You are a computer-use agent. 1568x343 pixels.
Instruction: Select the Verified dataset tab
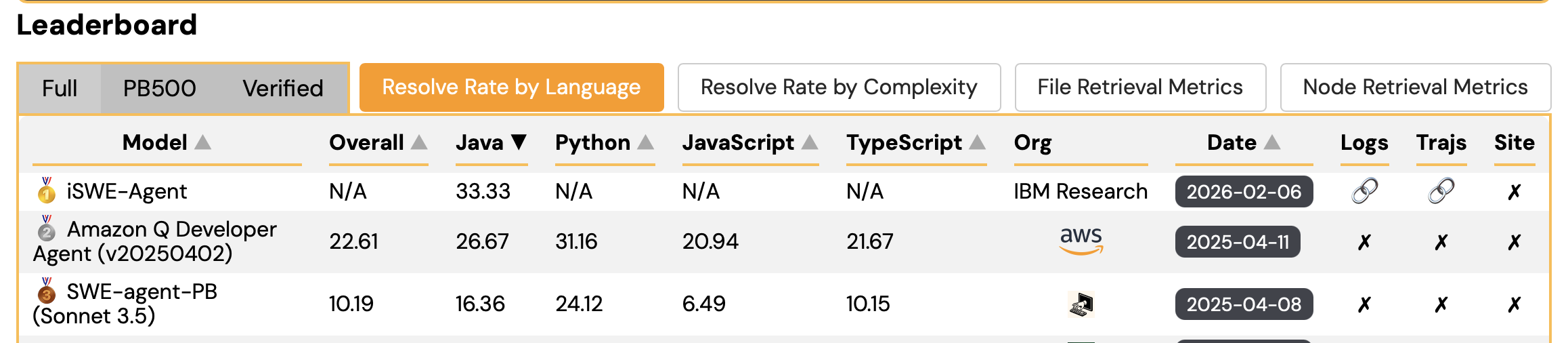pyautogui.click(x=283, y=88)
